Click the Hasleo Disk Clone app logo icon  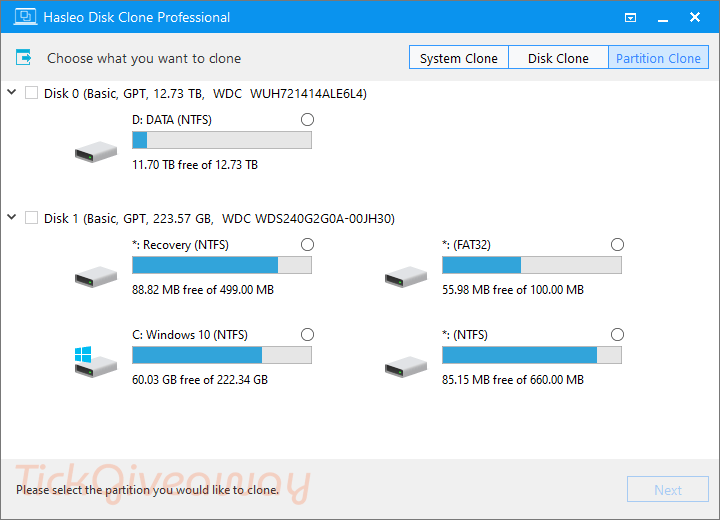click(25, 17)
